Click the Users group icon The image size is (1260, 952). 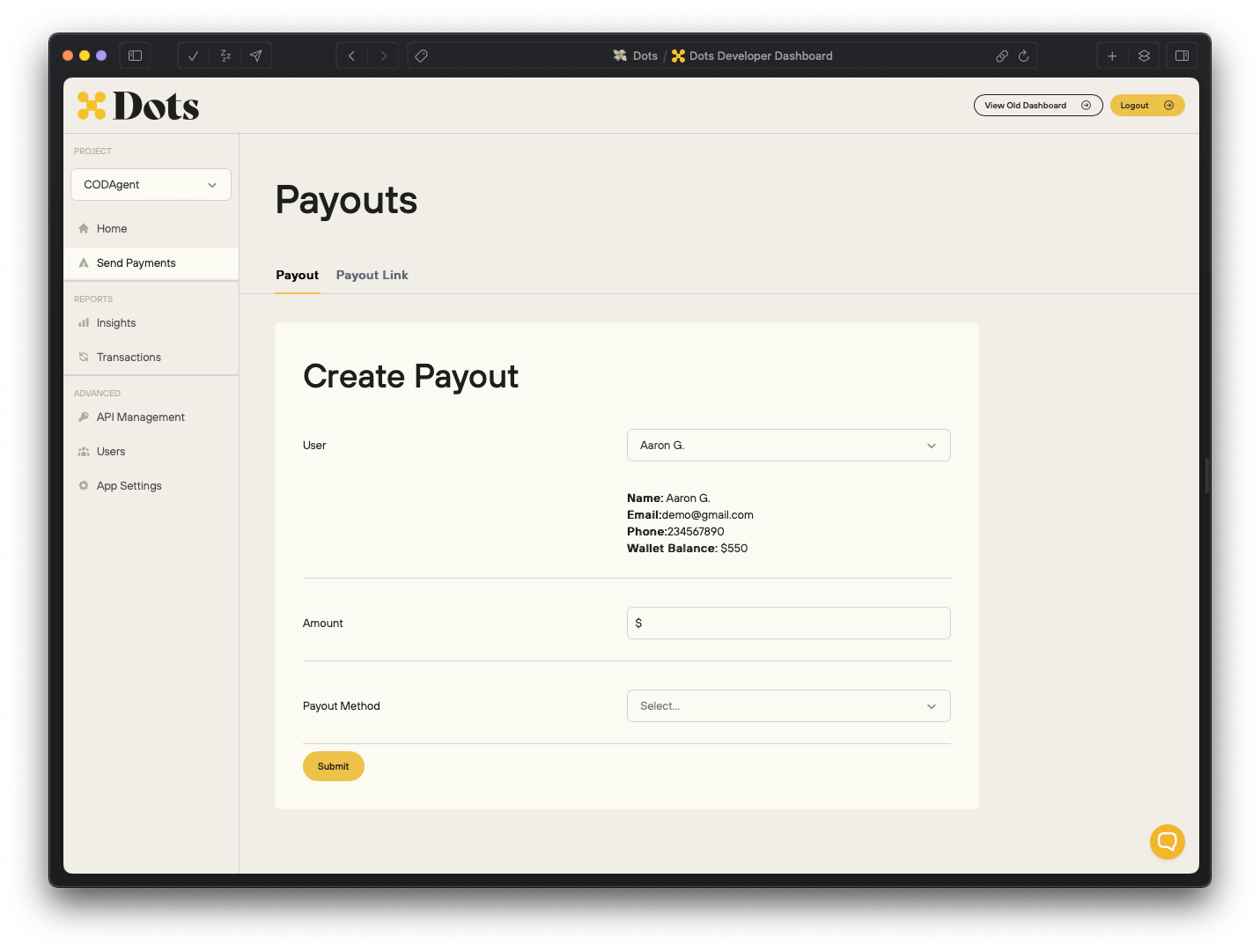[83, 451]
